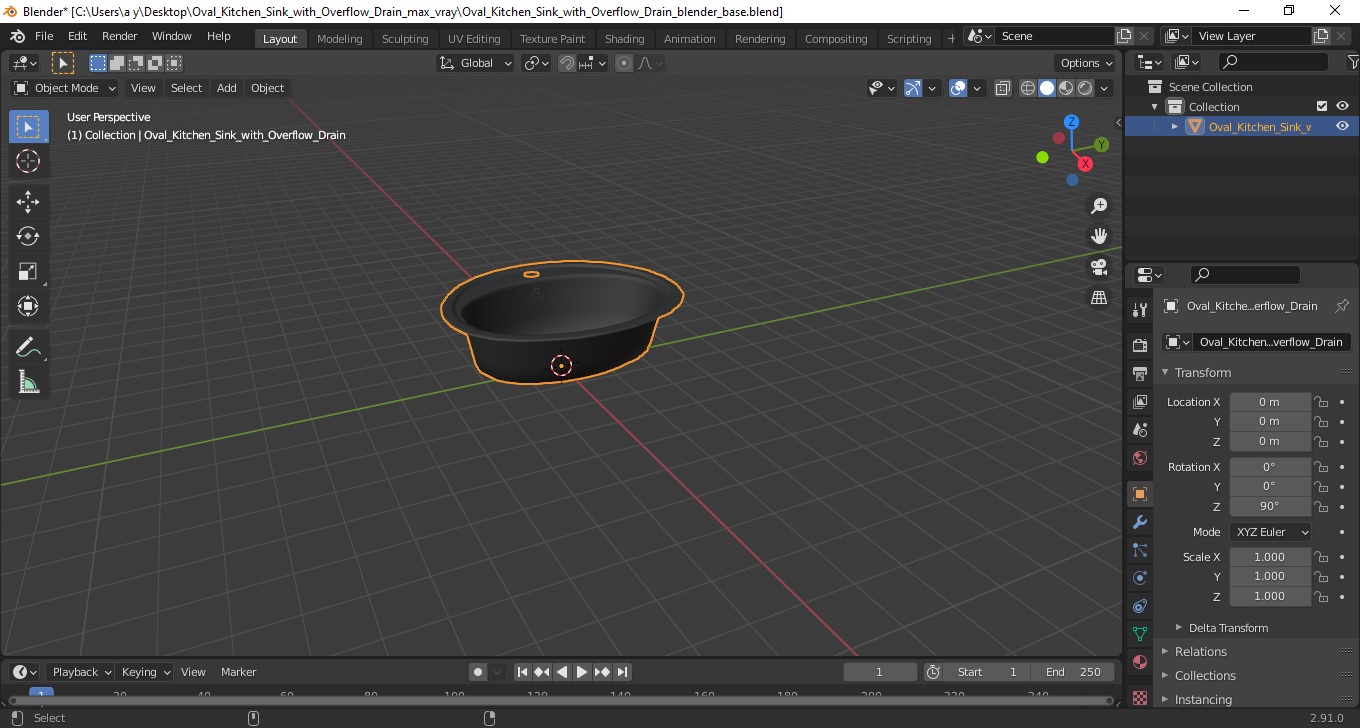Open the Object Constraints properties tab

[x=1140, y=606]
